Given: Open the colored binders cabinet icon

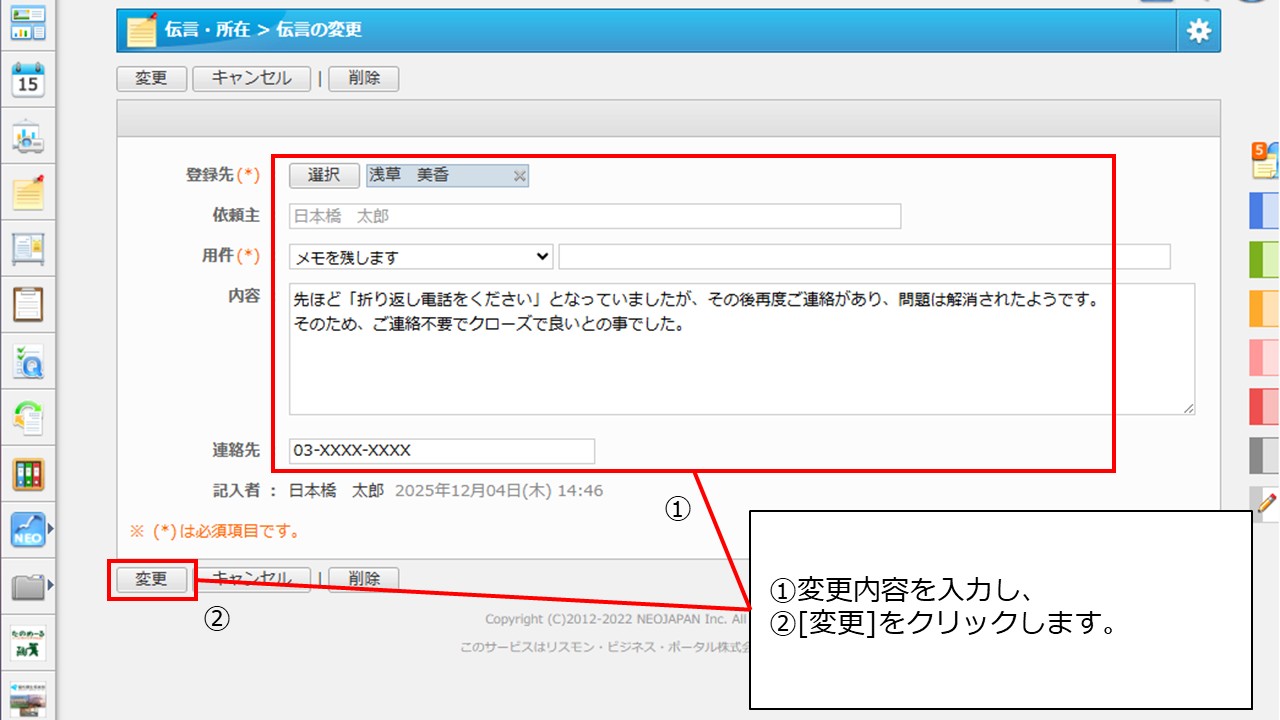Looking at the screenshot, I should [x=28, y=474].
